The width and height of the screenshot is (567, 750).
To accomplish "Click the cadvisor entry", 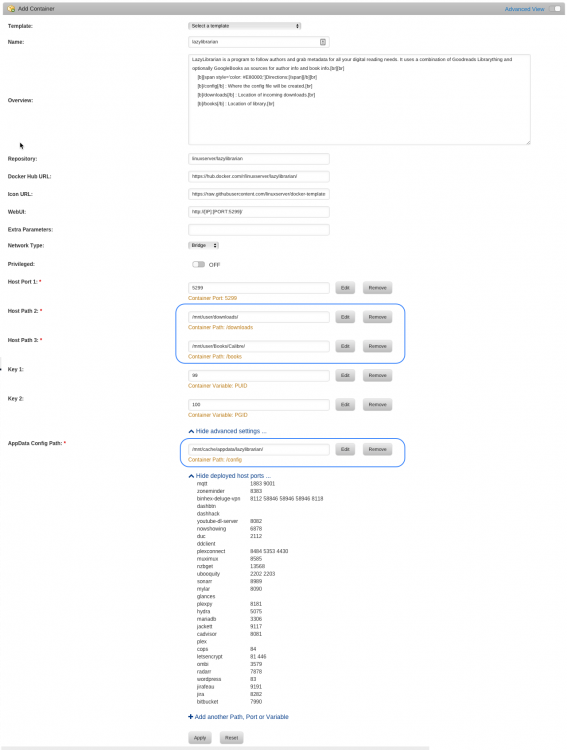I will pos(207,634).
